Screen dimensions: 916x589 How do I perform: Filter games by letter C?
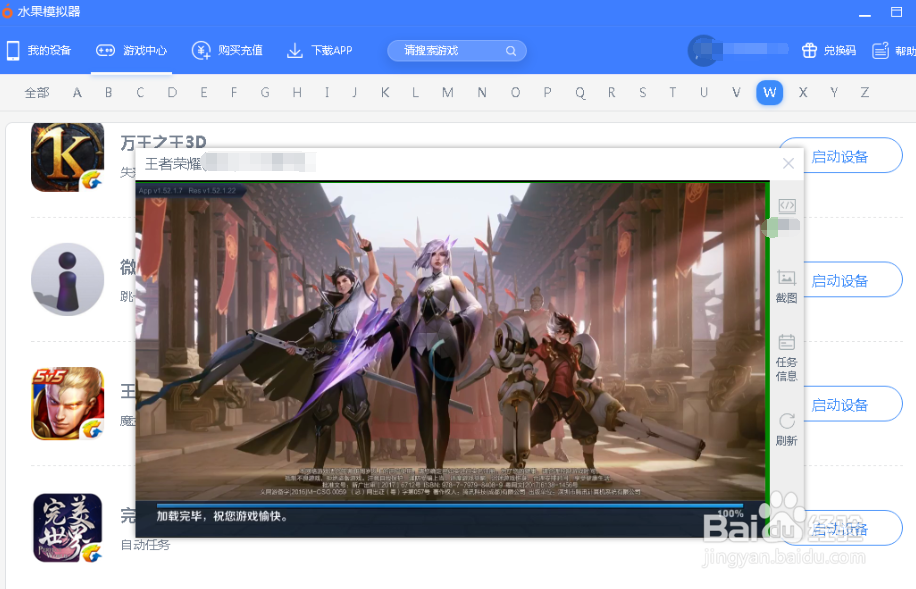click(140, 92)
